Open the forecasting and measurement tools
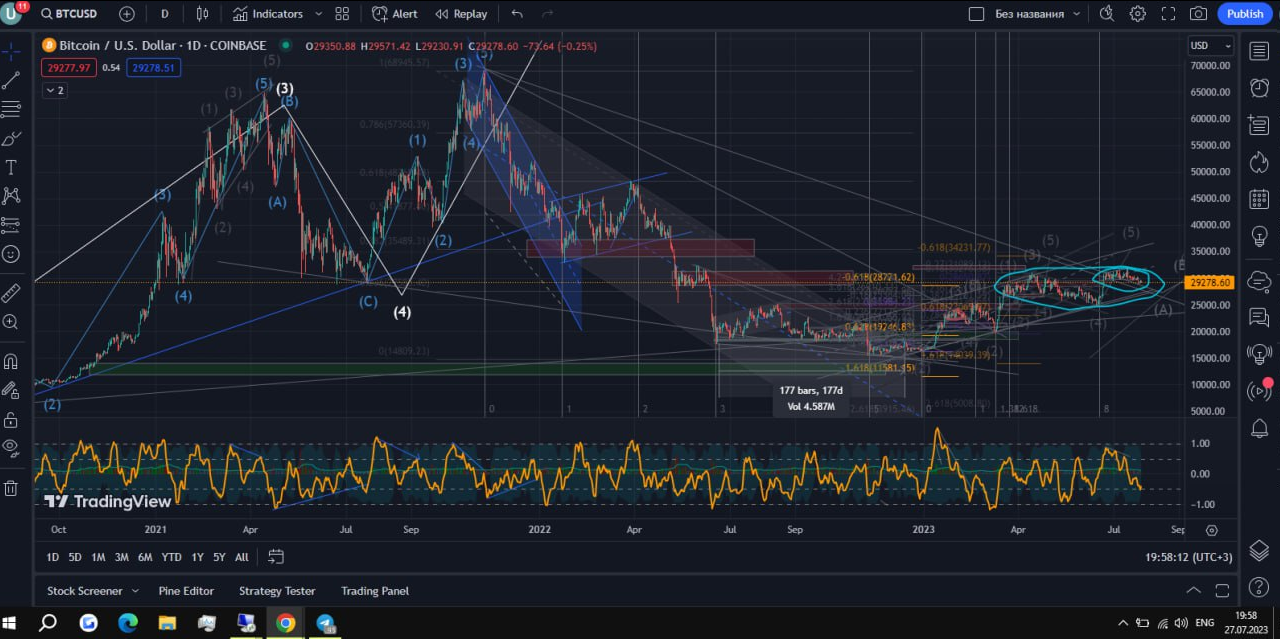Screen dimensions: 1280x639 (11, 225)
